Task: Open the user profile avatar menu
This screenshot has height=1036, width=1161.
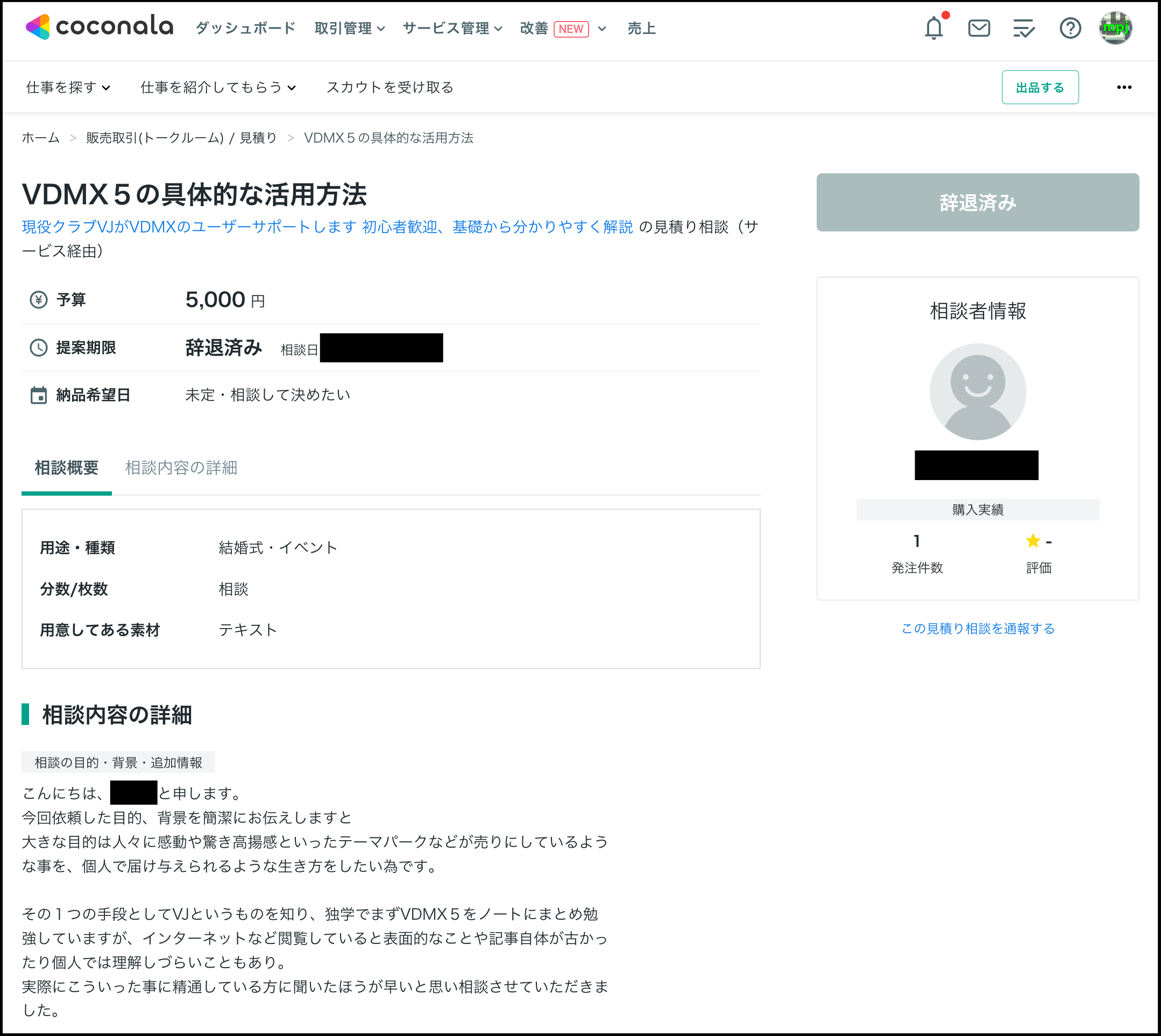Action: point(1115,28)
